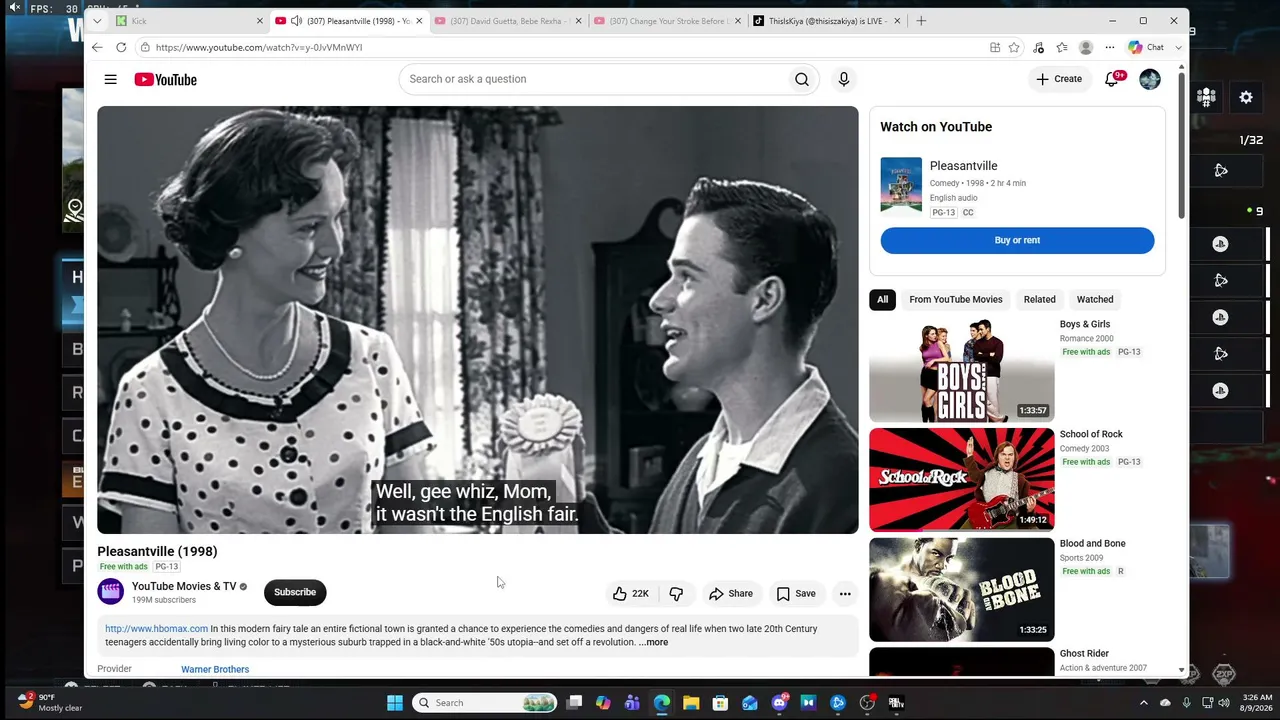This screenshot has width=1280, height=720.
Task: Open the YouTube guide hamburger menu
Action: pyautogui.click(x=111, y=79)
